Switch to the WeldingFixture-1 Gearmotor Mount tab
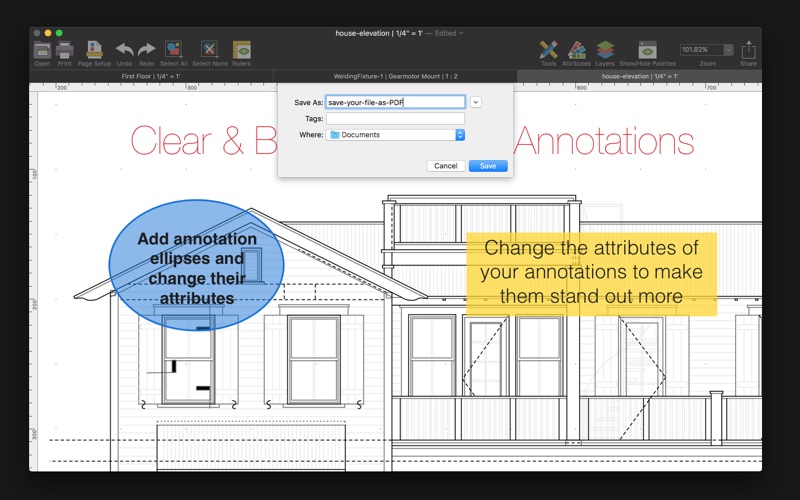This screenshot has width=800, height=500. click(x=395, y=76)
